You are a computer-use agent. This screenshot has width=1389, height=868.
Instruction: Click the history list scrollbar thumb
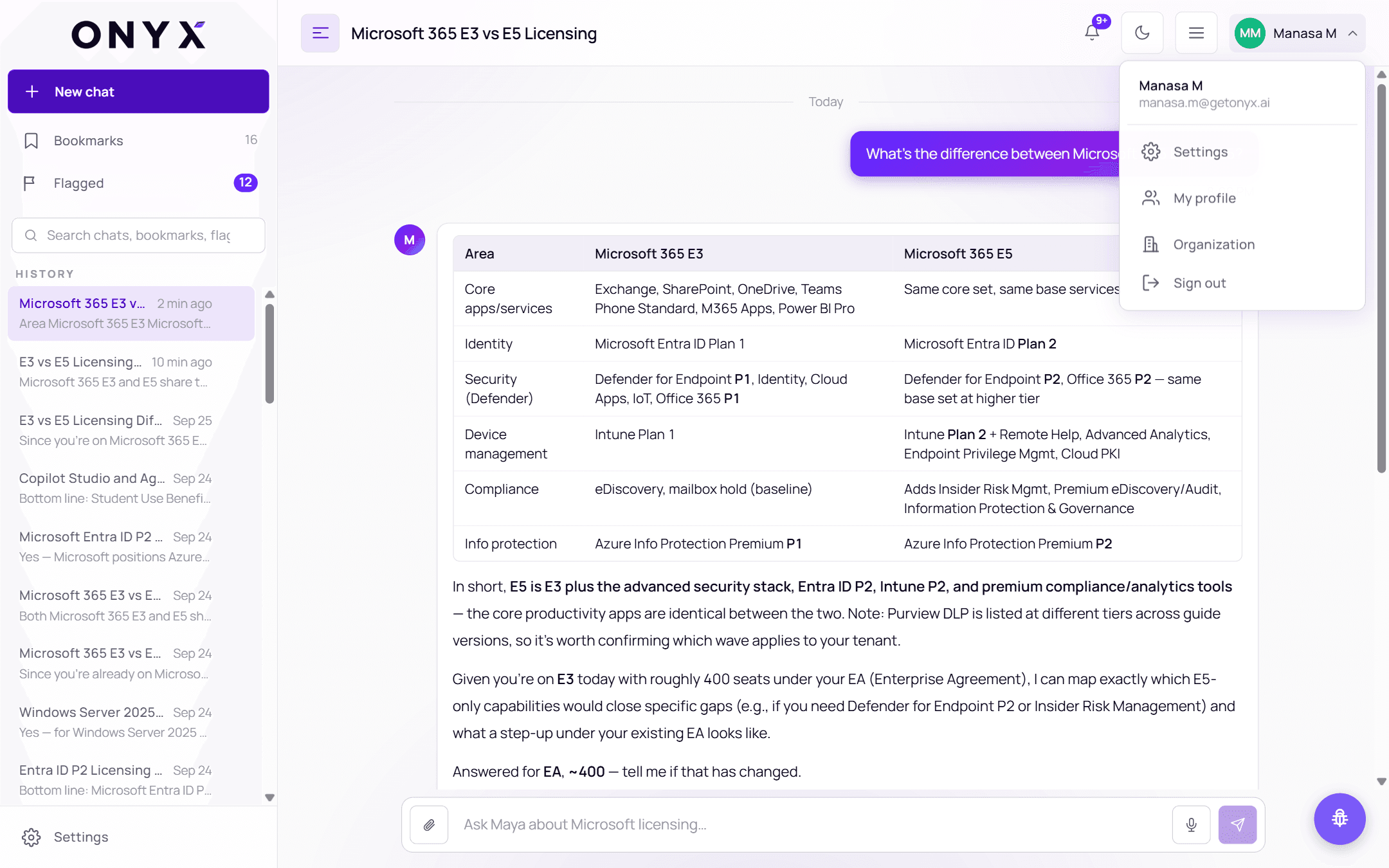tap(270, 354)
